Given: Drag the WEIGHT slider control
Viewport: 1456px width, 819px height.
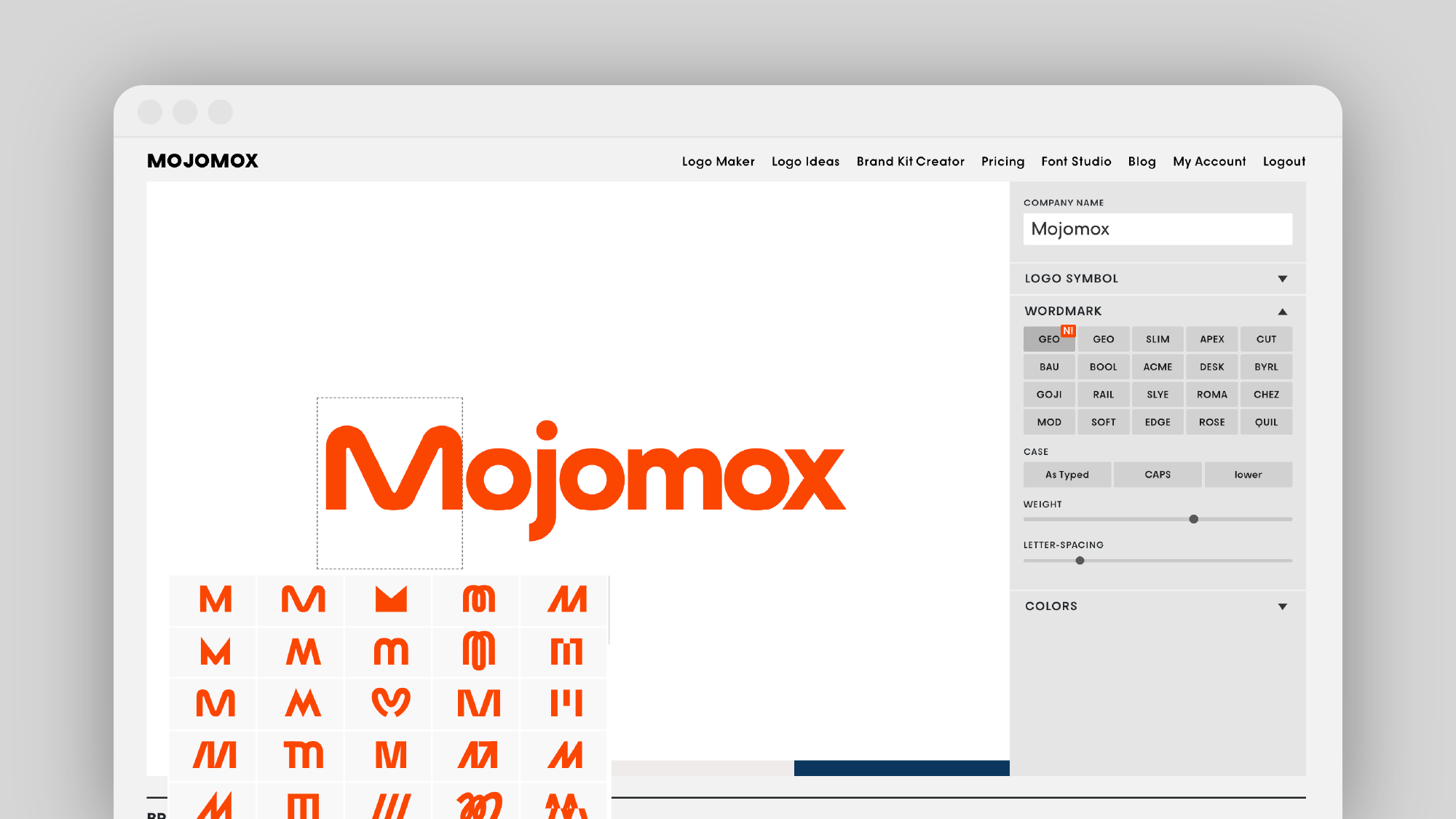Looking at the screenshot, I should 1192,519.
